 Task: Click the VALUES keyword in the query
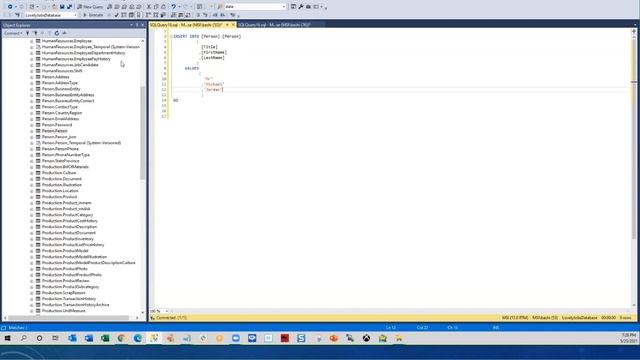click(x=192, y=68)
